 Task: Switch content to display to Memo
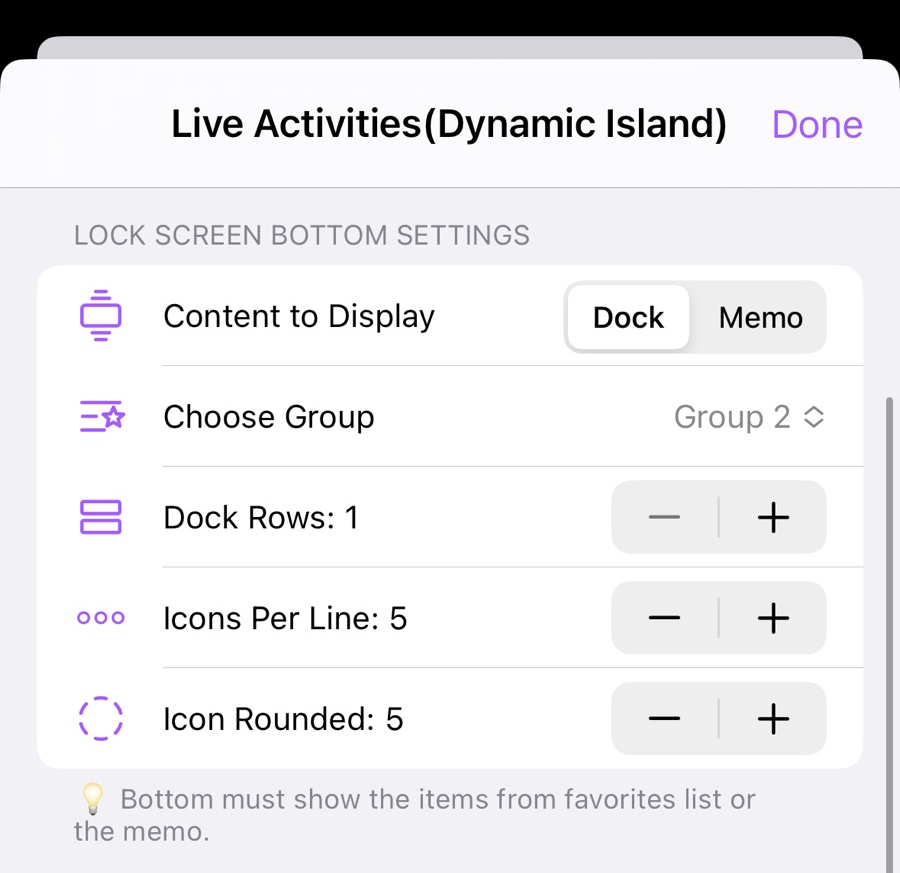(x=760, y=317)
